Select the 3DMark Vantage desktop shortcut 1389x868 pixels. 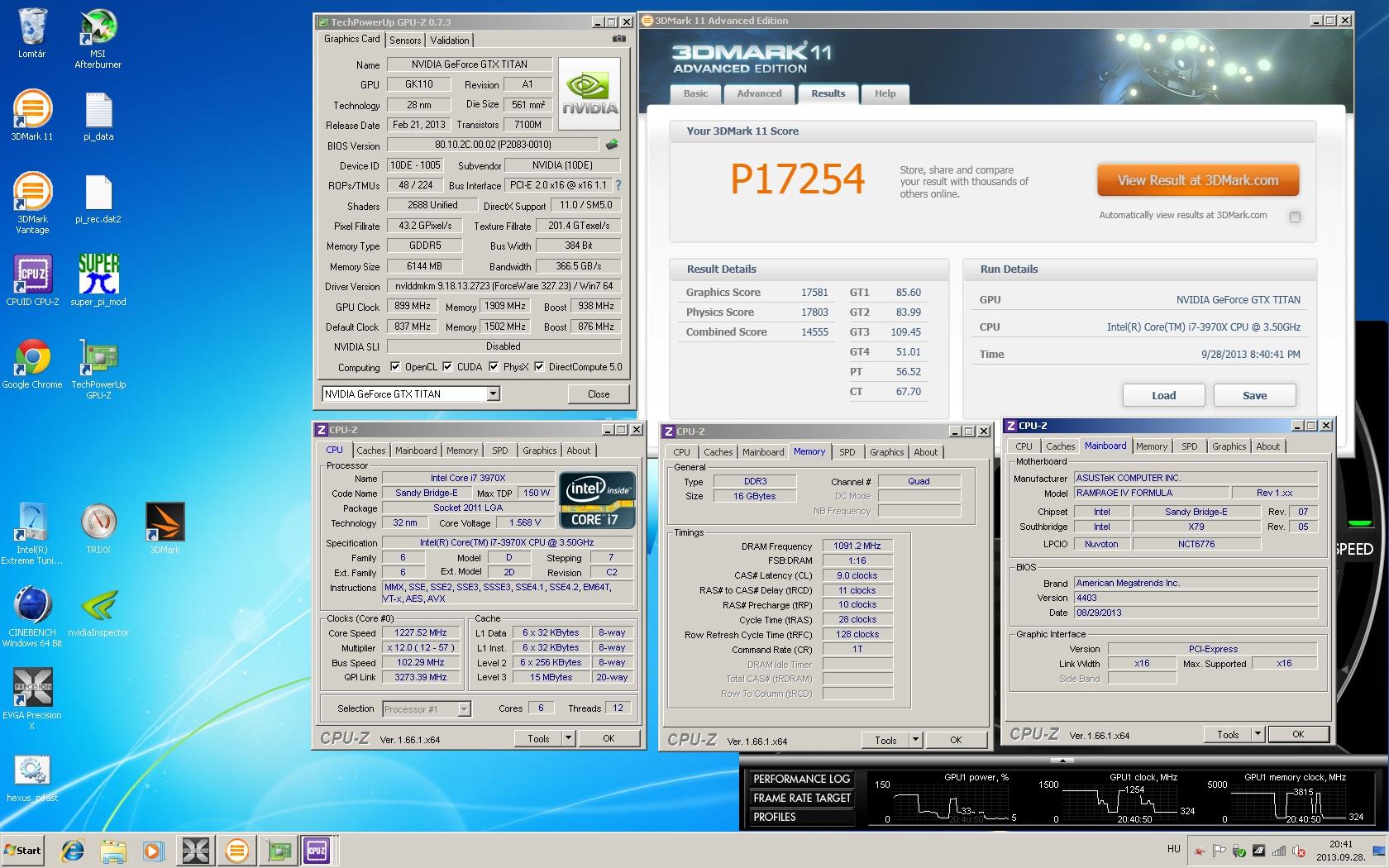31,203
